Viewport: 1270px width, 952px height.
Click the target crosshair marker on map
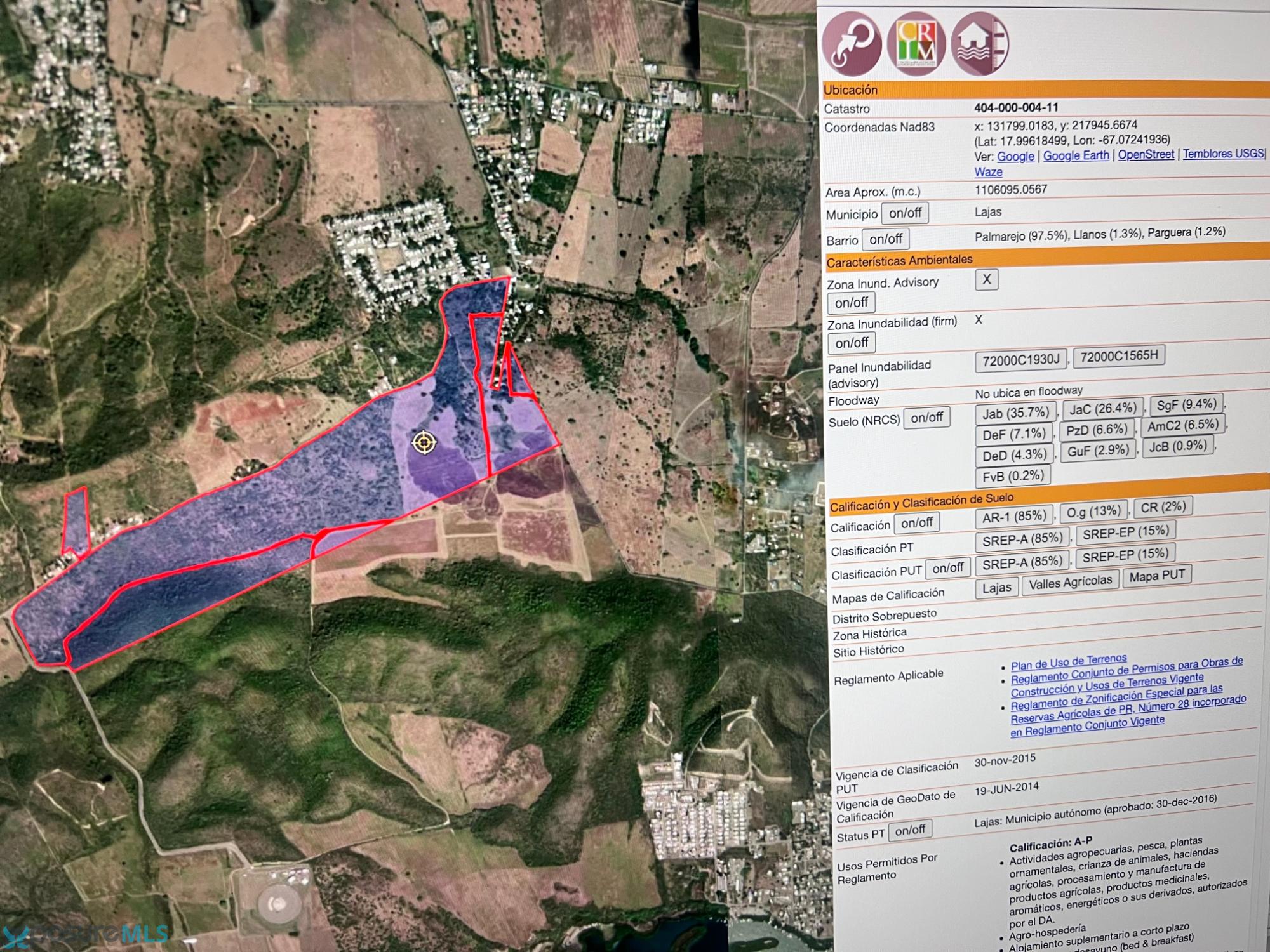point(424,442)
